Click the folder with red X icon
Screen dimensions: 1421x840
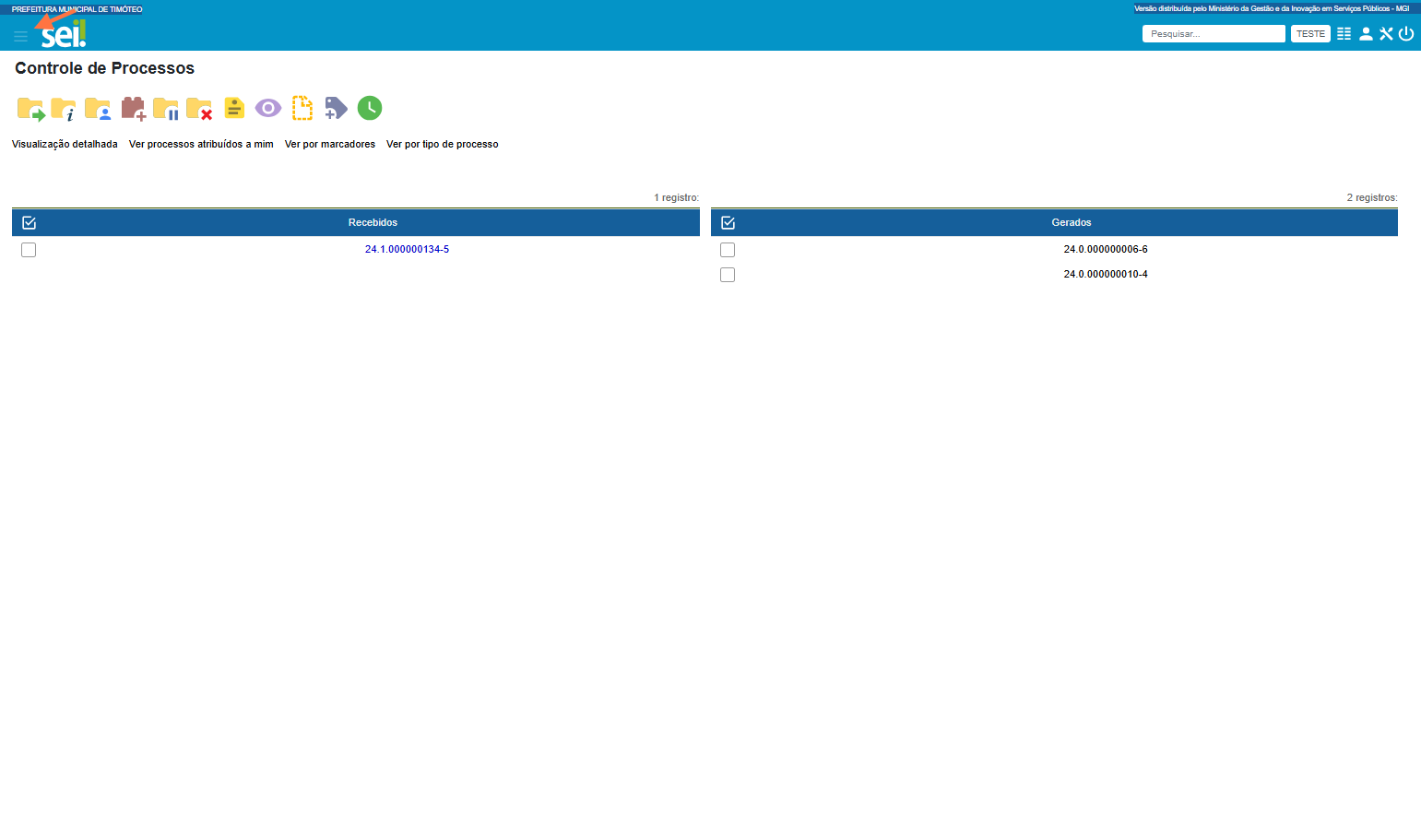click(199, 109)
